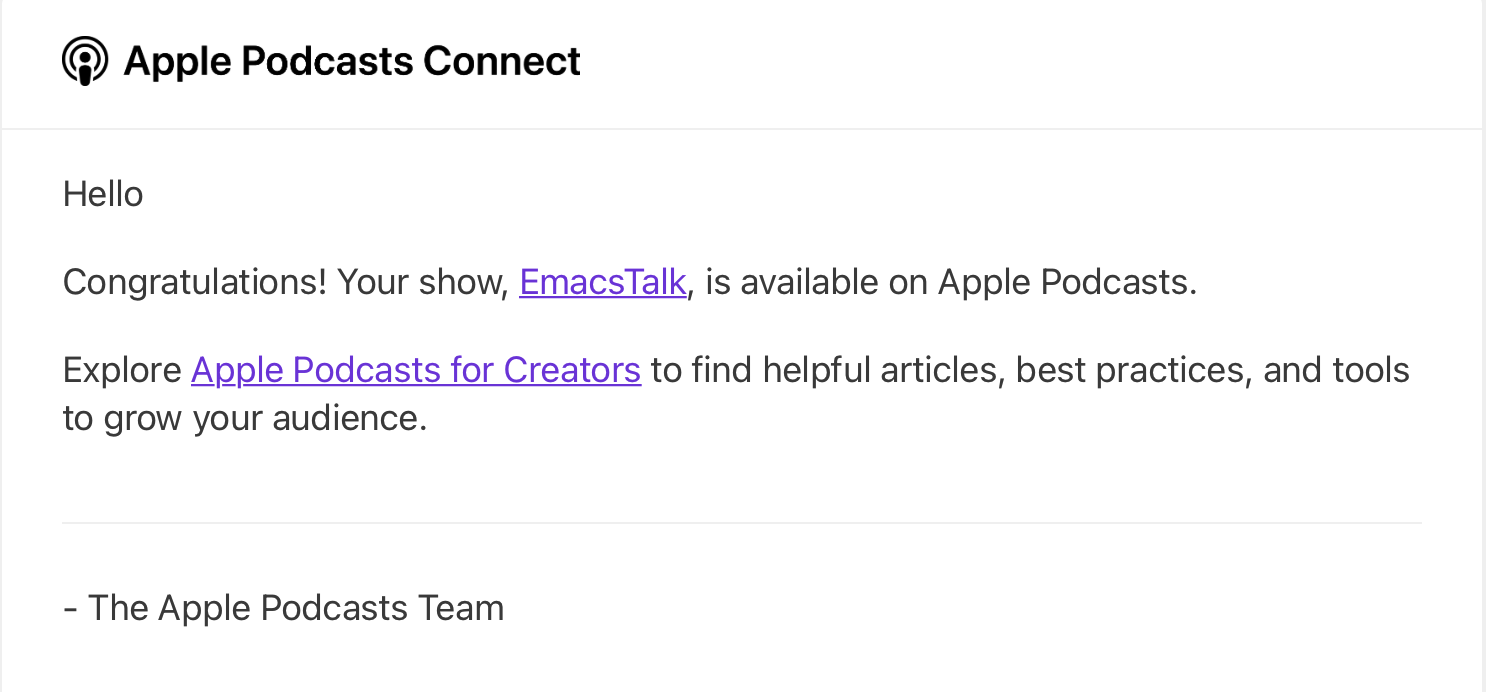
Task: Click the "- The Apple Podcasts Team" signature
Action: pos(283,608)
